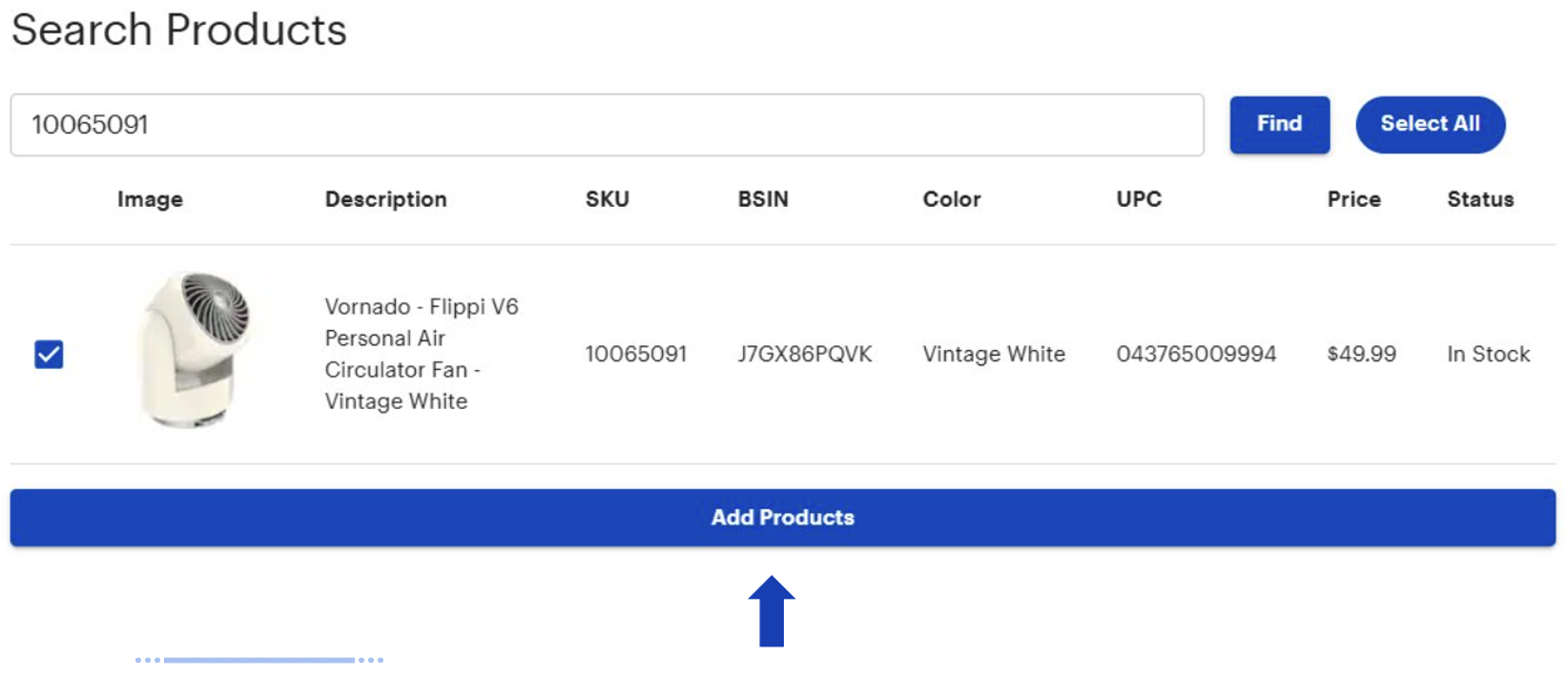The height and width of the screenshot is (677, 1568).
Task: Click the Image column header
Action: click(x=150, y=199)
